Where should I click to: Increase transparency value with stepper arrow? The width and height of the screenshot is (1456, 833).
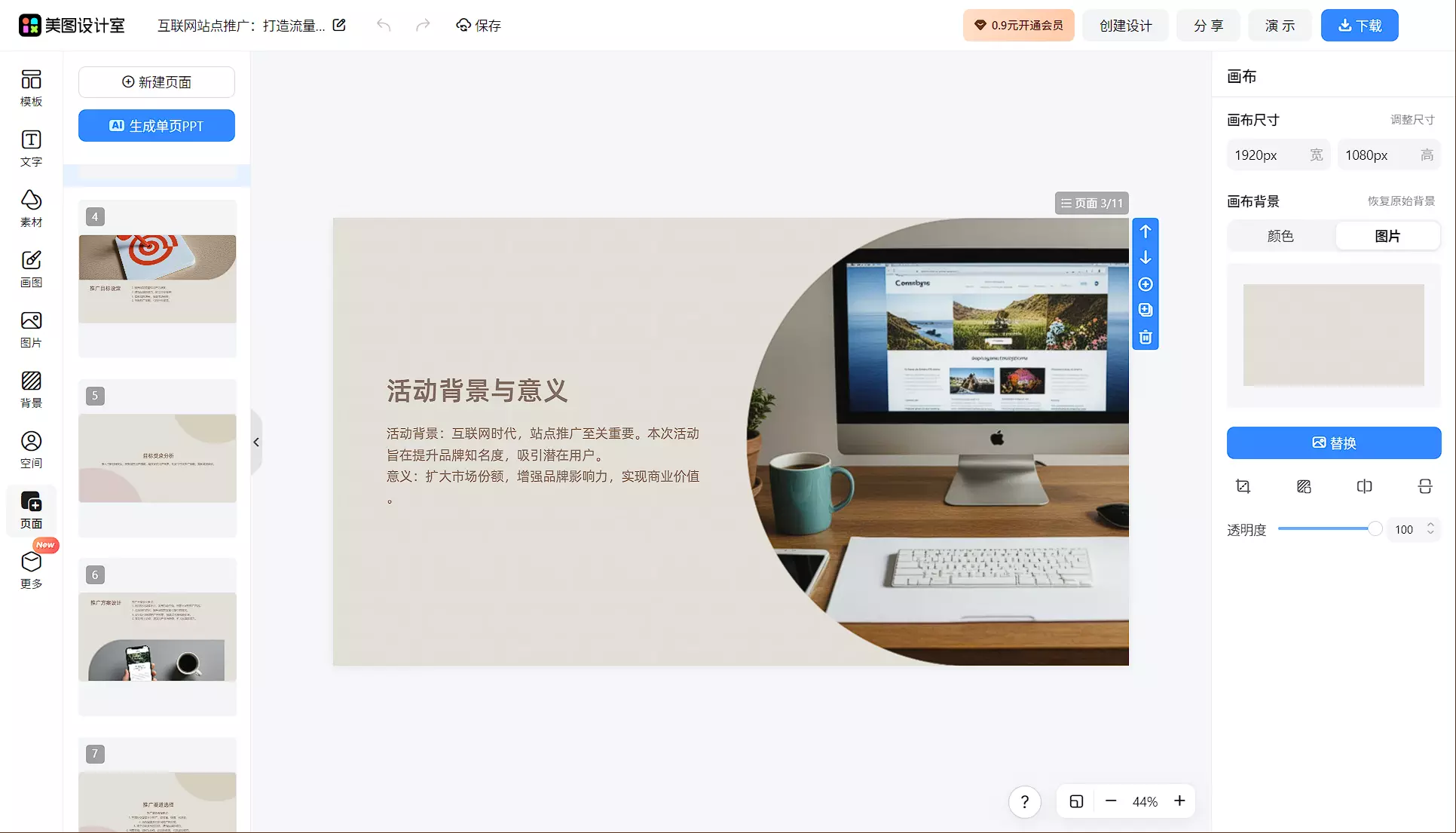click(x=1430, y=525)
